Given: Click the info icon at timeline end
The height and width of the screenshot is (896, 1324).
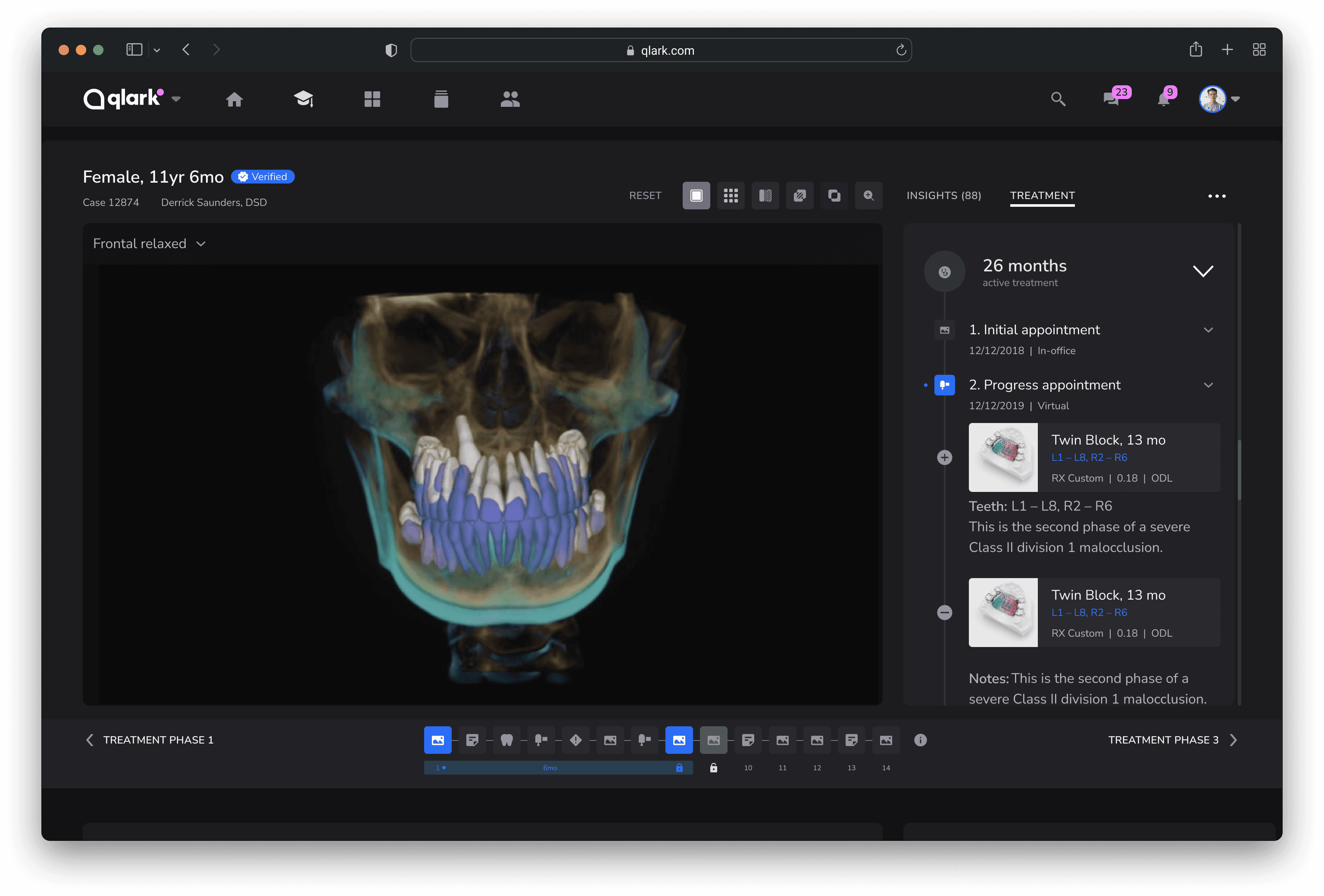Looking at the screenshot, I should (x=920, y=740).
